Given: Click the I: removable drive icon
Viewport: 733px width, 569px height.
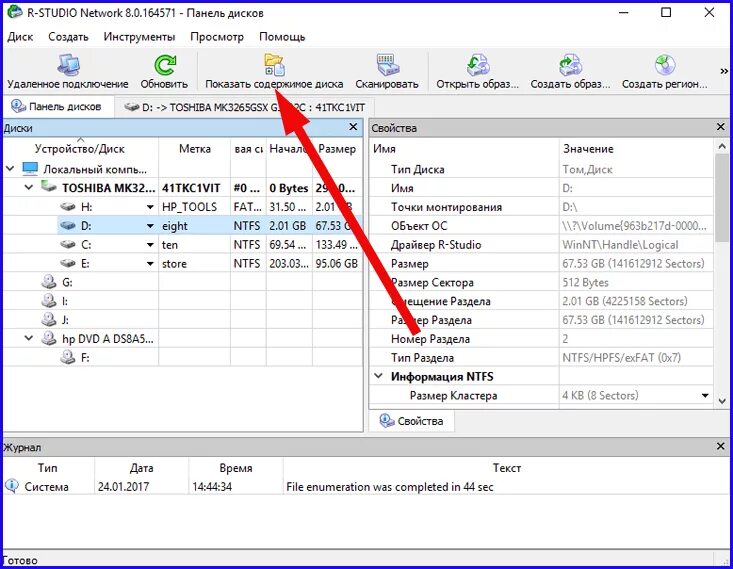Looking at the screenshot, I should tap(49, 300).
